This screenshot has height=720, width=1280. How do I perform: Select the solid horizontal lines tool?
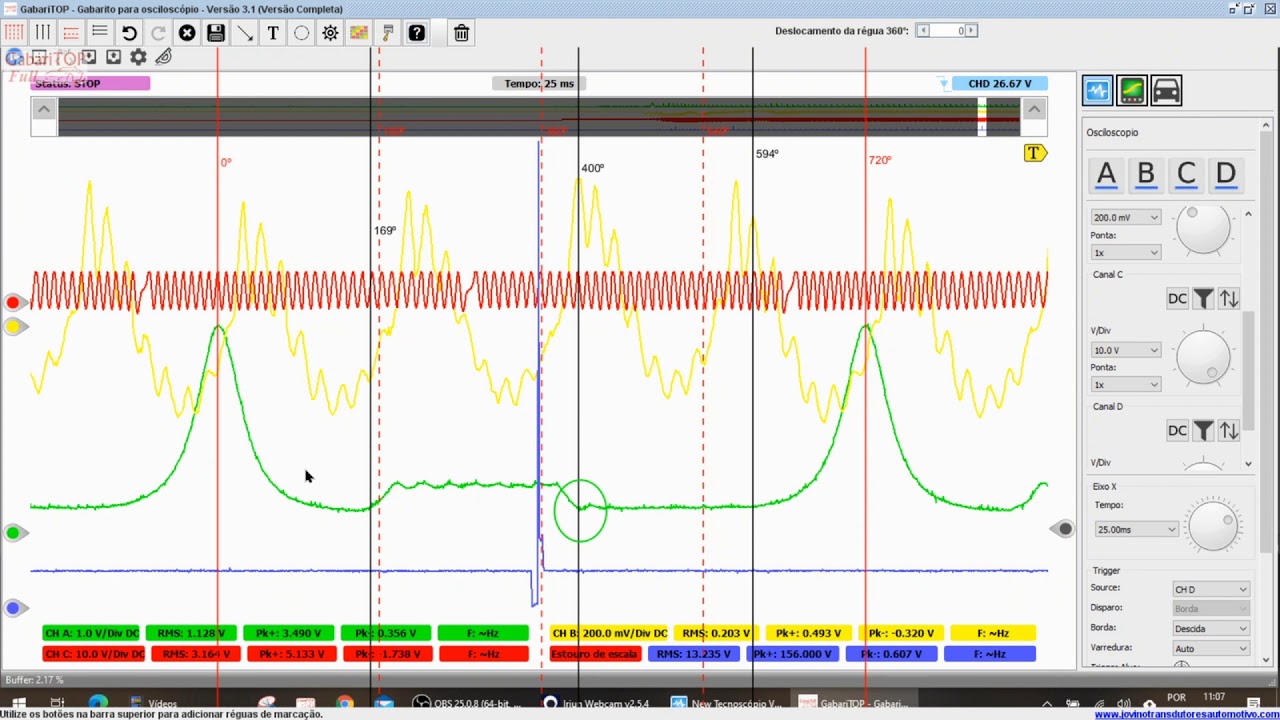(x=100, y=33)
